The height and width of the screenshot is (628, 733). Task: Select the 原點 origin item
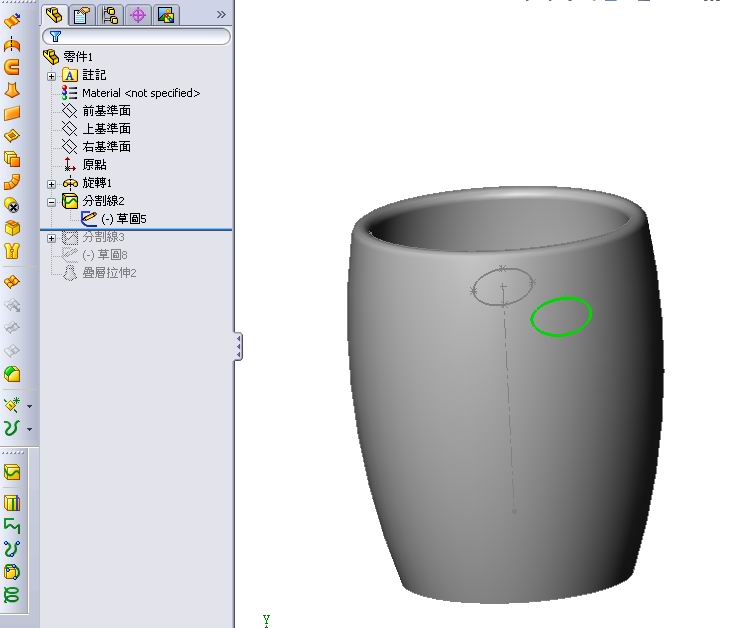click(x=94, y=165)
